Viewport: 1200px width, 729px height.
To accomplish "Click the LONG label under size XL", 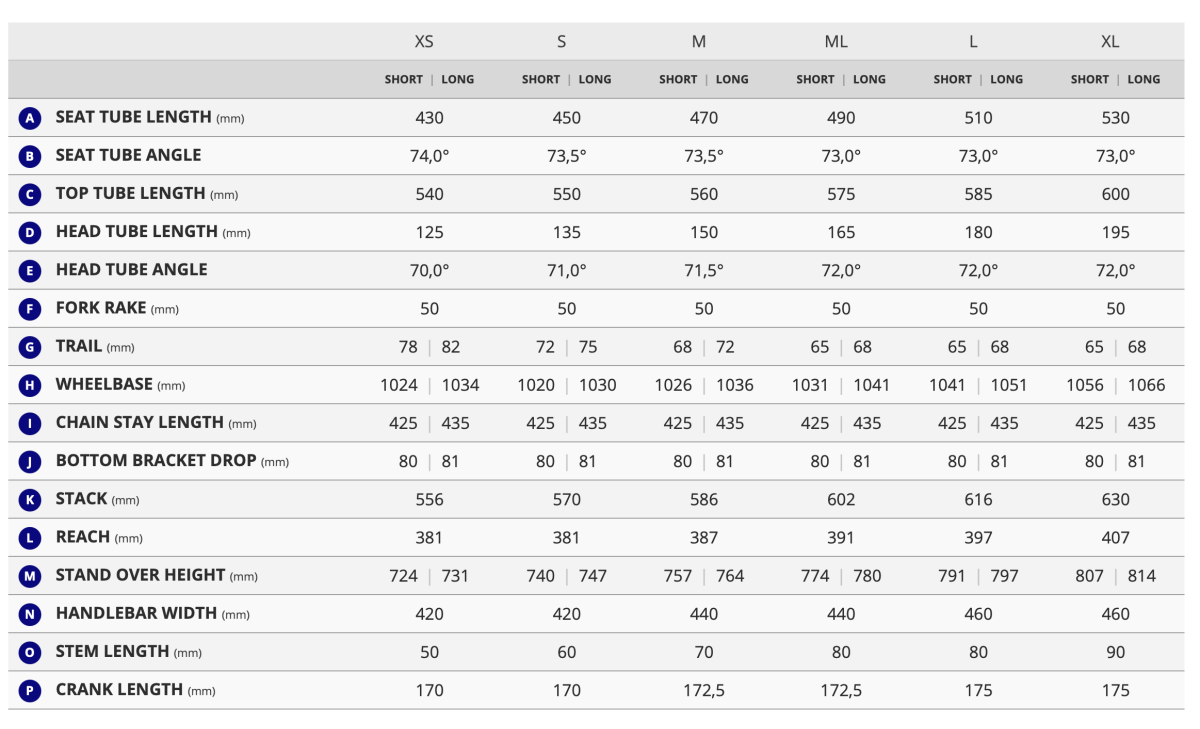I will [x=1144, y=79].
